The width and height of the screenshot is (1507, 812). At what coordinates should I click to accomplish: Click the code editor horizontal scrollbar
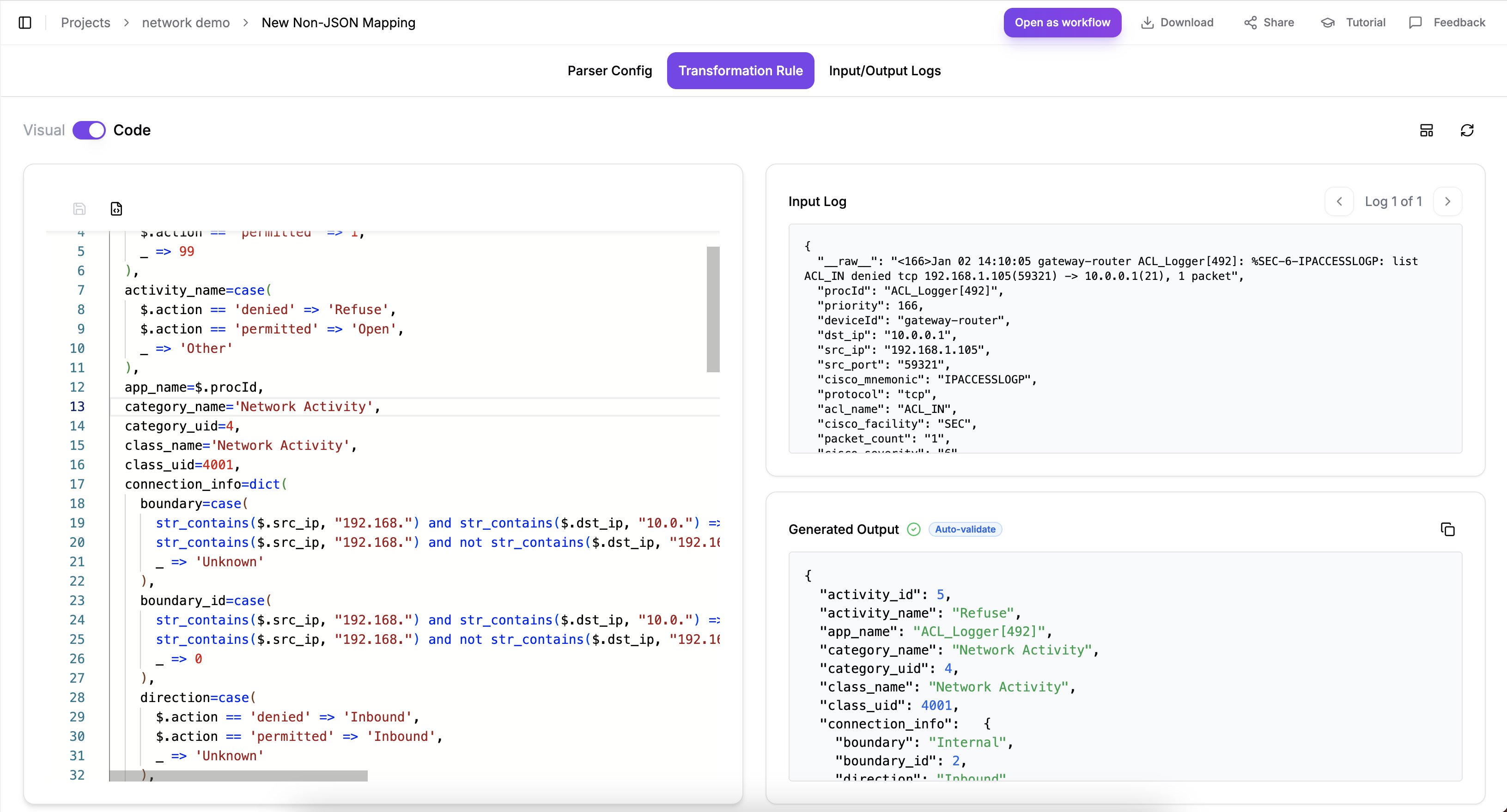pyautogui.click(x=239, y=776)
